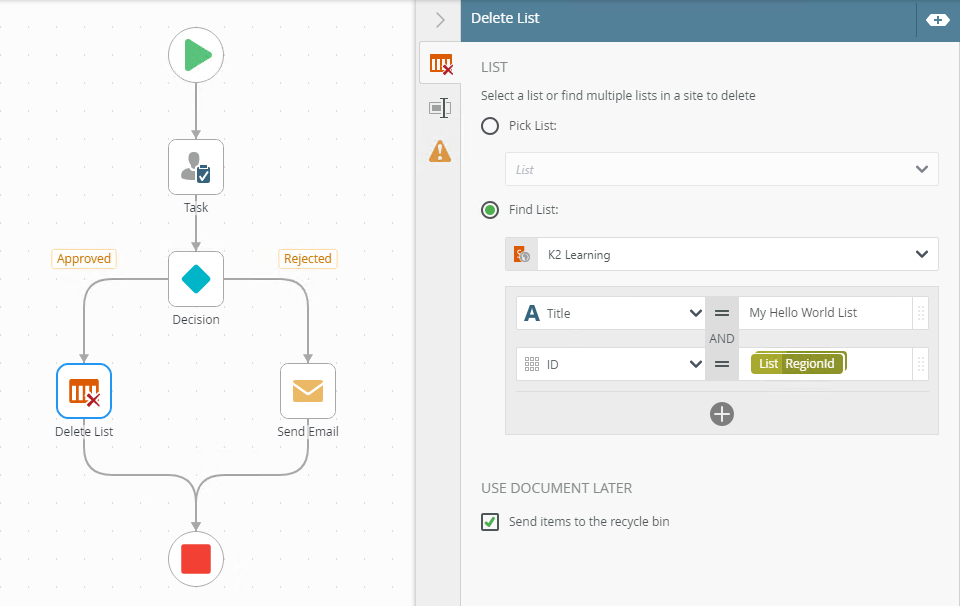Viewport: 960px width, 606px height.
Task: Select the Send Email step icon
Action: point(308,391)
